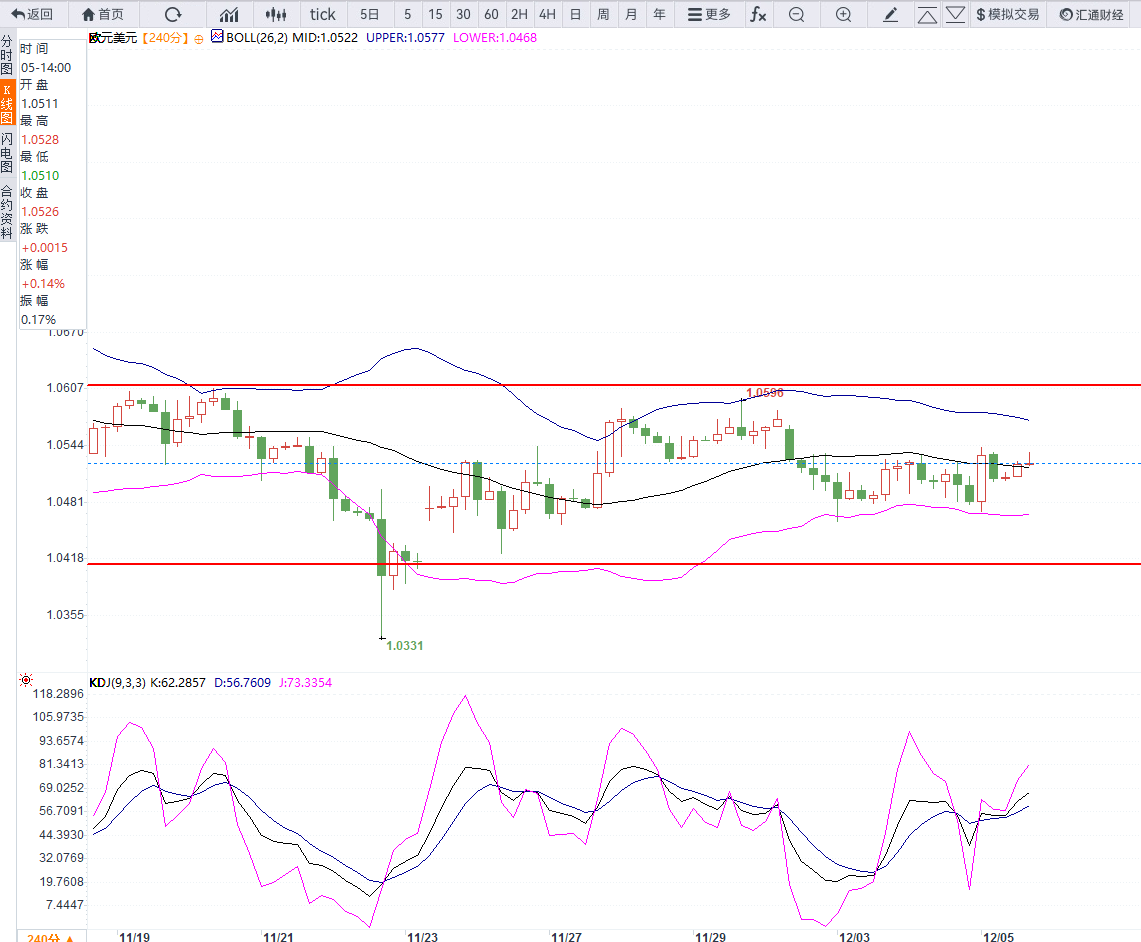Screen dimensions: 1141x942
Task: Click the up-triangle expand button in toolbar
Action: tap(927, 14)
